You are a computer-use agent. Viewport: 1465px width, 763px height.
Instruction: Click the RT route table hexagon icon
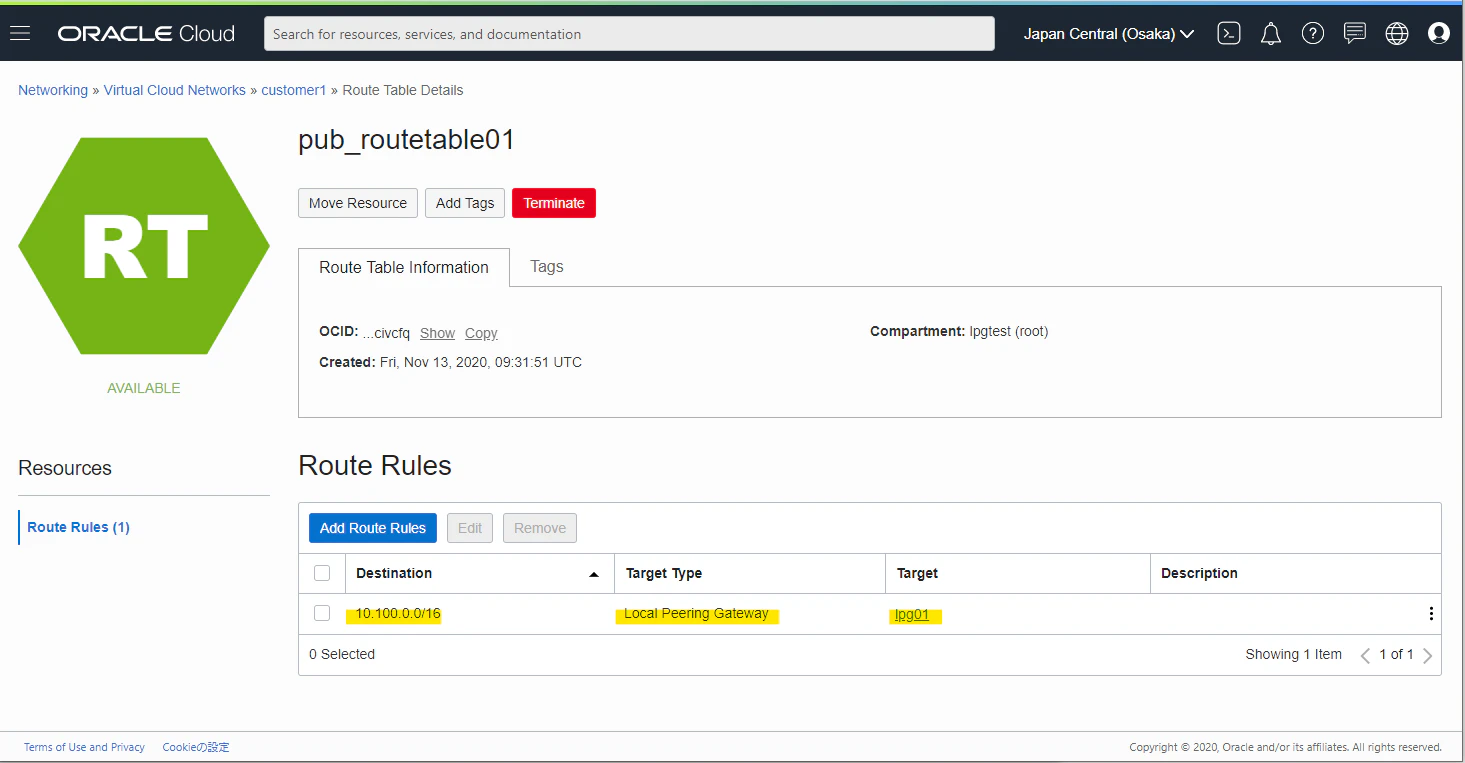click(x=144, y=246)
